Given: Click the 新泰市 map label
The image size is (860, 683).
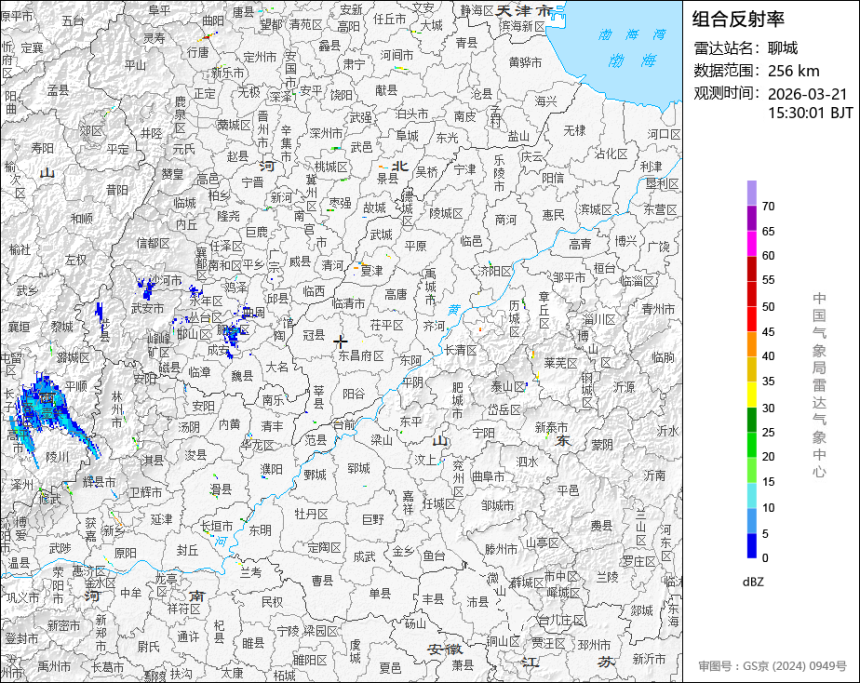Looking at the screenshot, I should pos(551,426).
